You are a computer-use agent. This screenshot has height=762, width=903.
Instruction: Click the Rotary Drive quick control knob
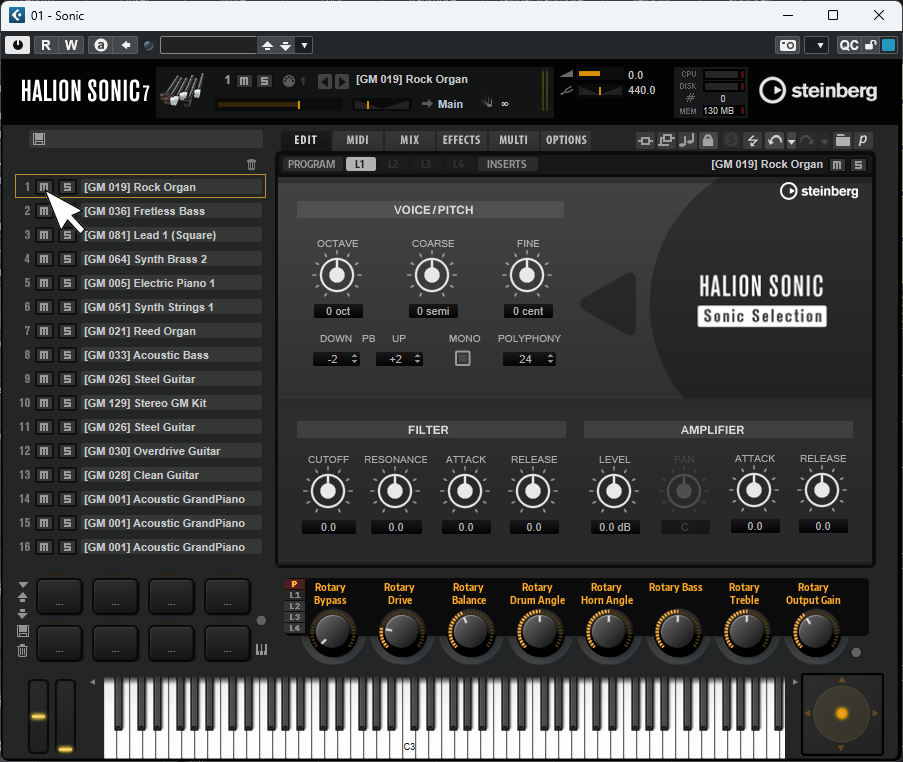(x=400, y=632)
